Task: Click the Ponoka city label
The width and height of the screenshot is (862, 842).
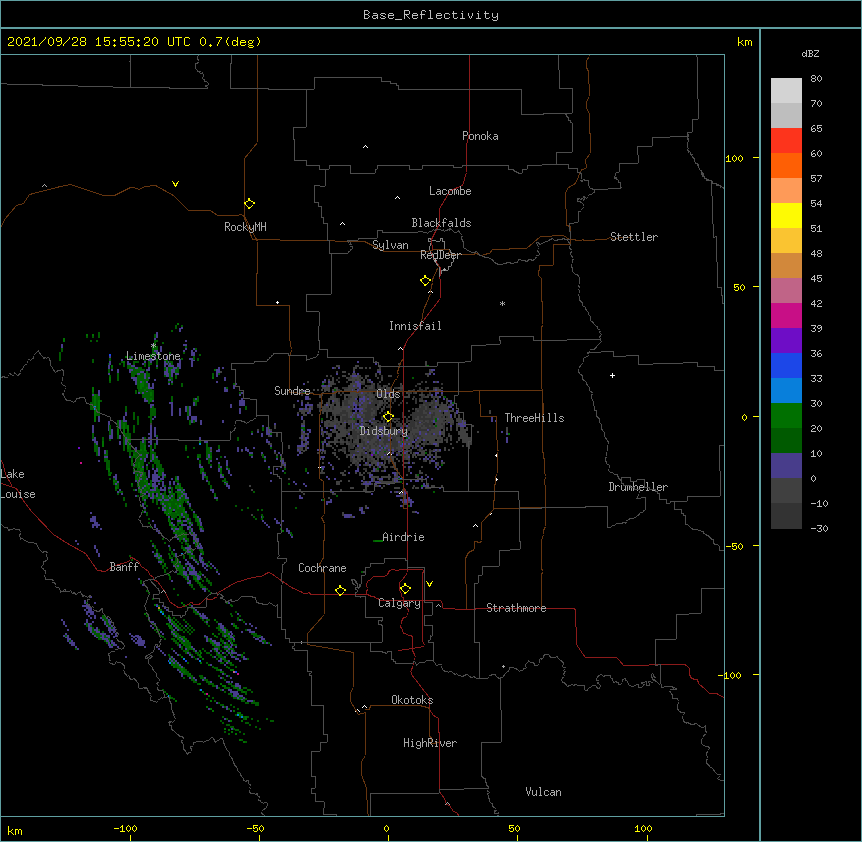Action: 480,136
